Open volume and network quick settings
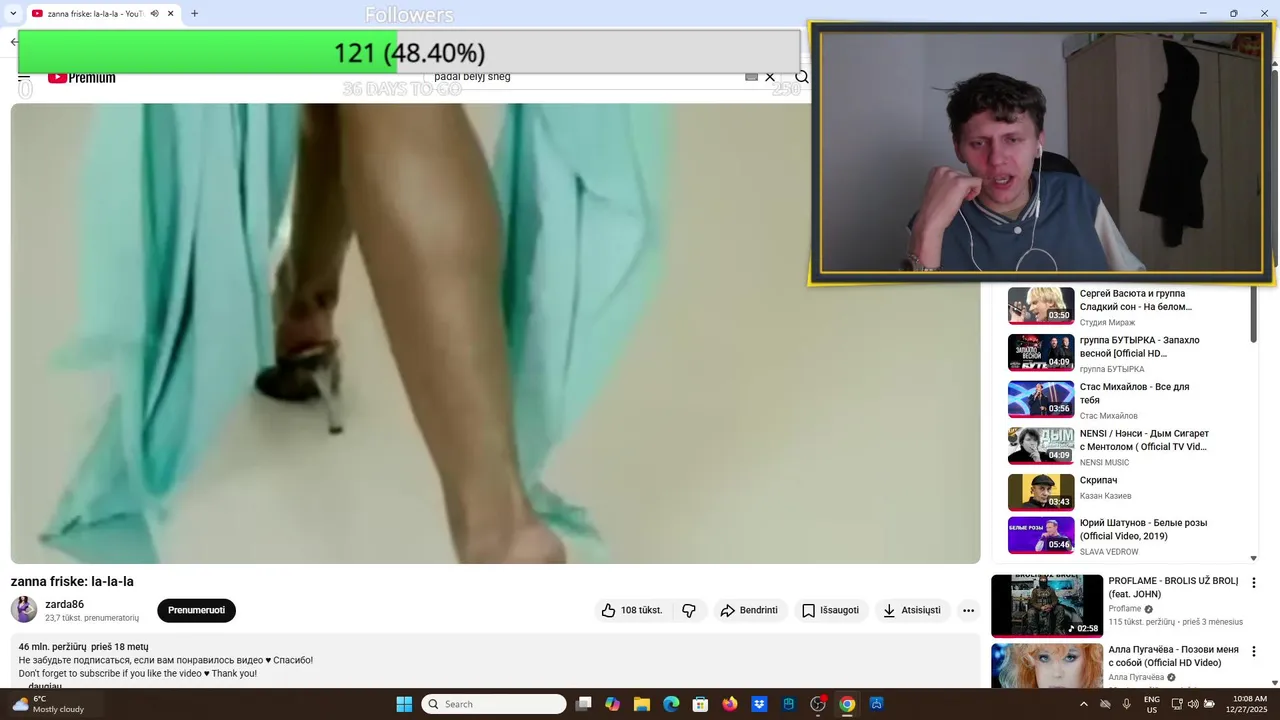The width and height of the screenshot is (1280, 720). coord(1192,704)
